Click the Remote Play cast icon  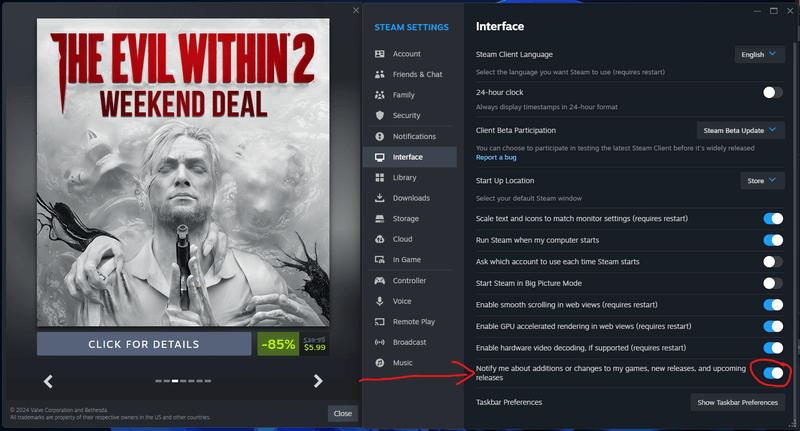(380, 322)
